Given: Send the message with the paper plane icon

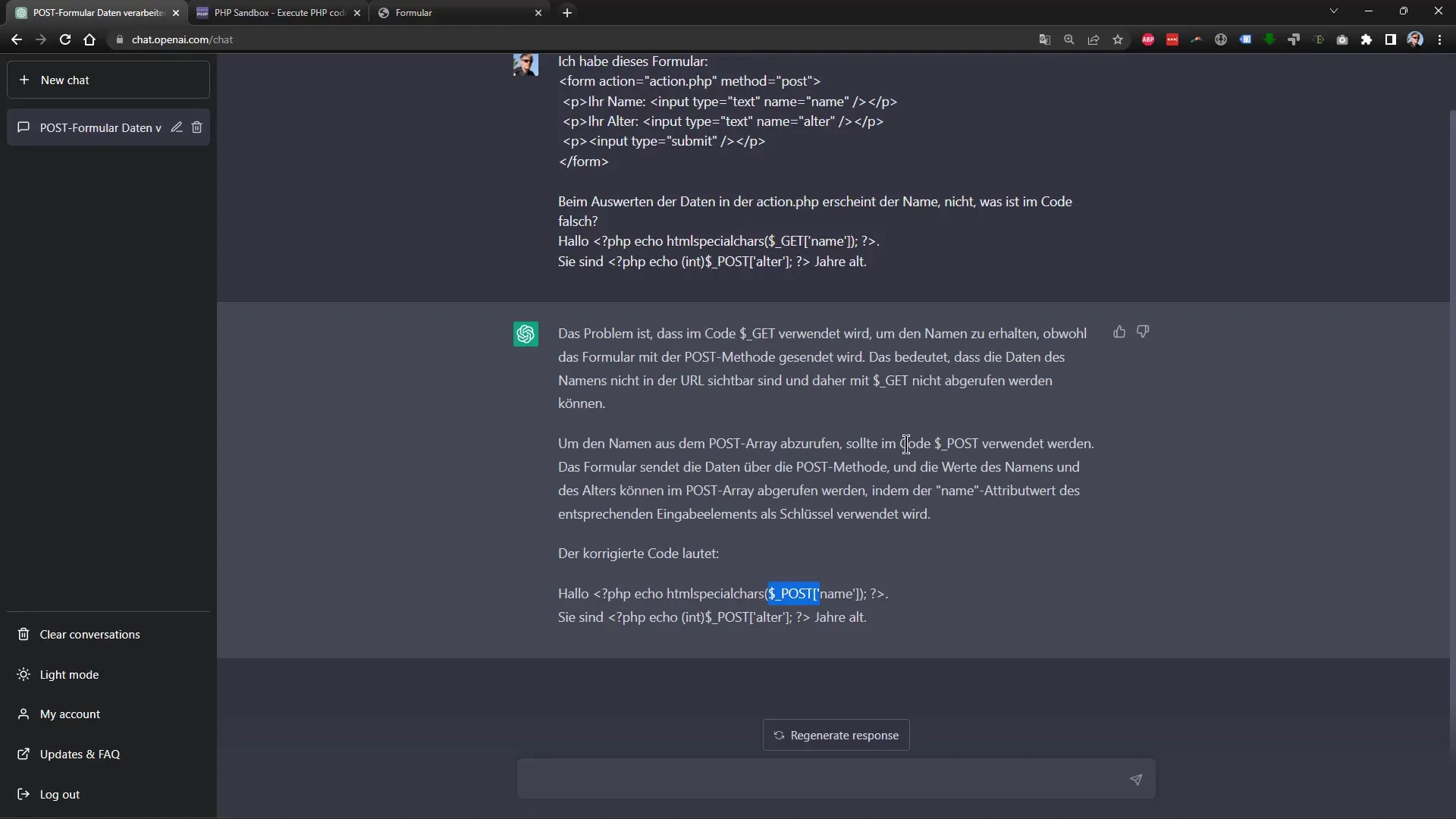Looking at the screenshot, I should pyautogui.click(x=1136, y=780).
